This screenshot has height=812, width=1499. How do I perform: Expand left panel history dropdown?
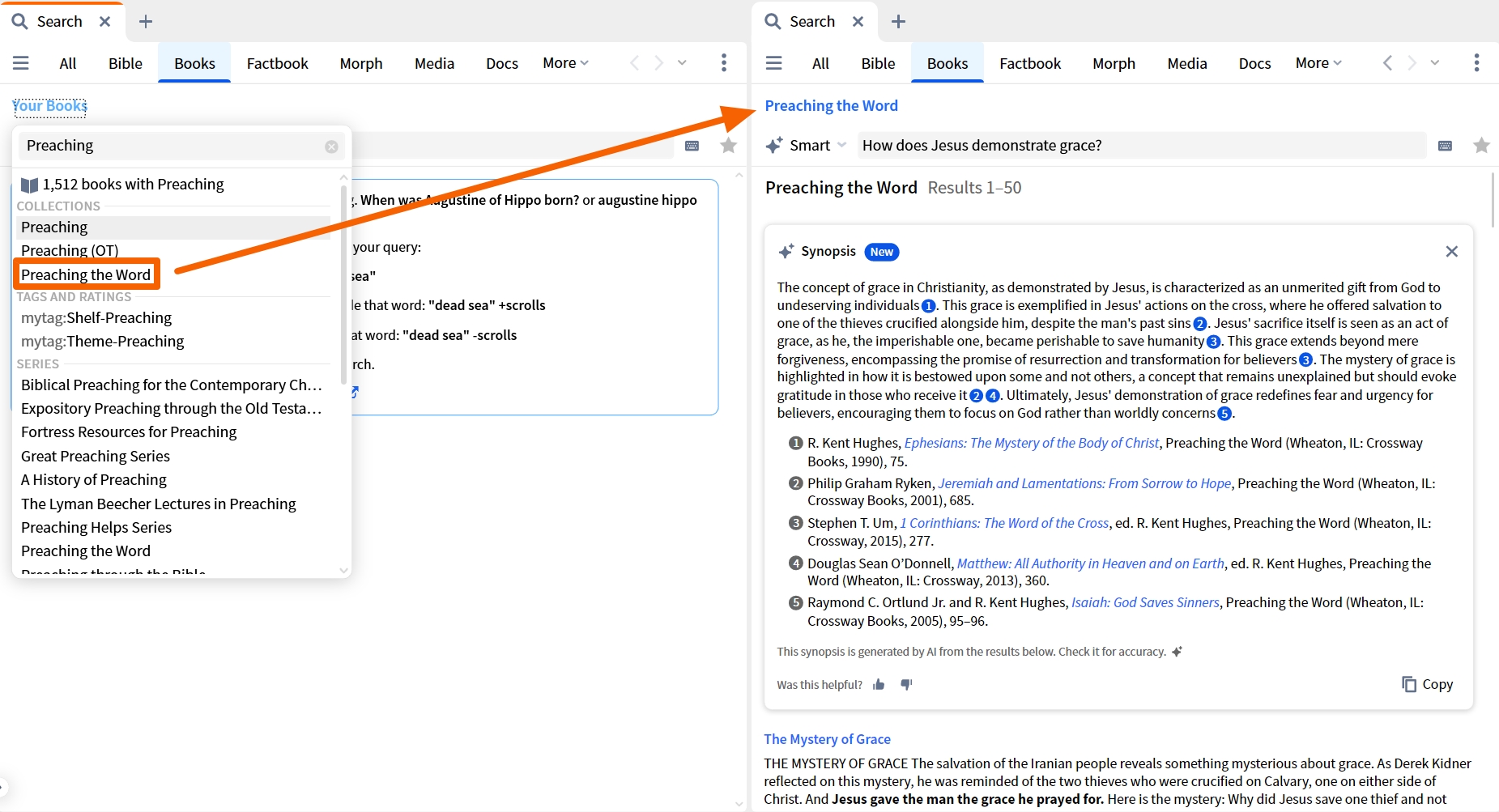[x=683, y=63]
